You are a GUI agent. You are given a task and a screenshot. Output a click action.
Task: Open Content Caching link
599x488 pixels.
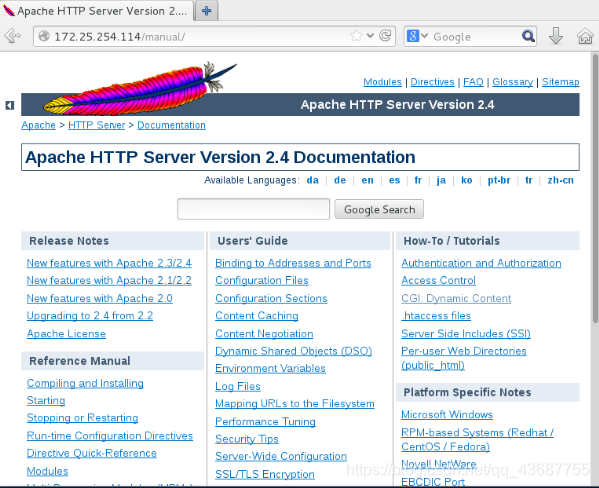coord(257,316)
